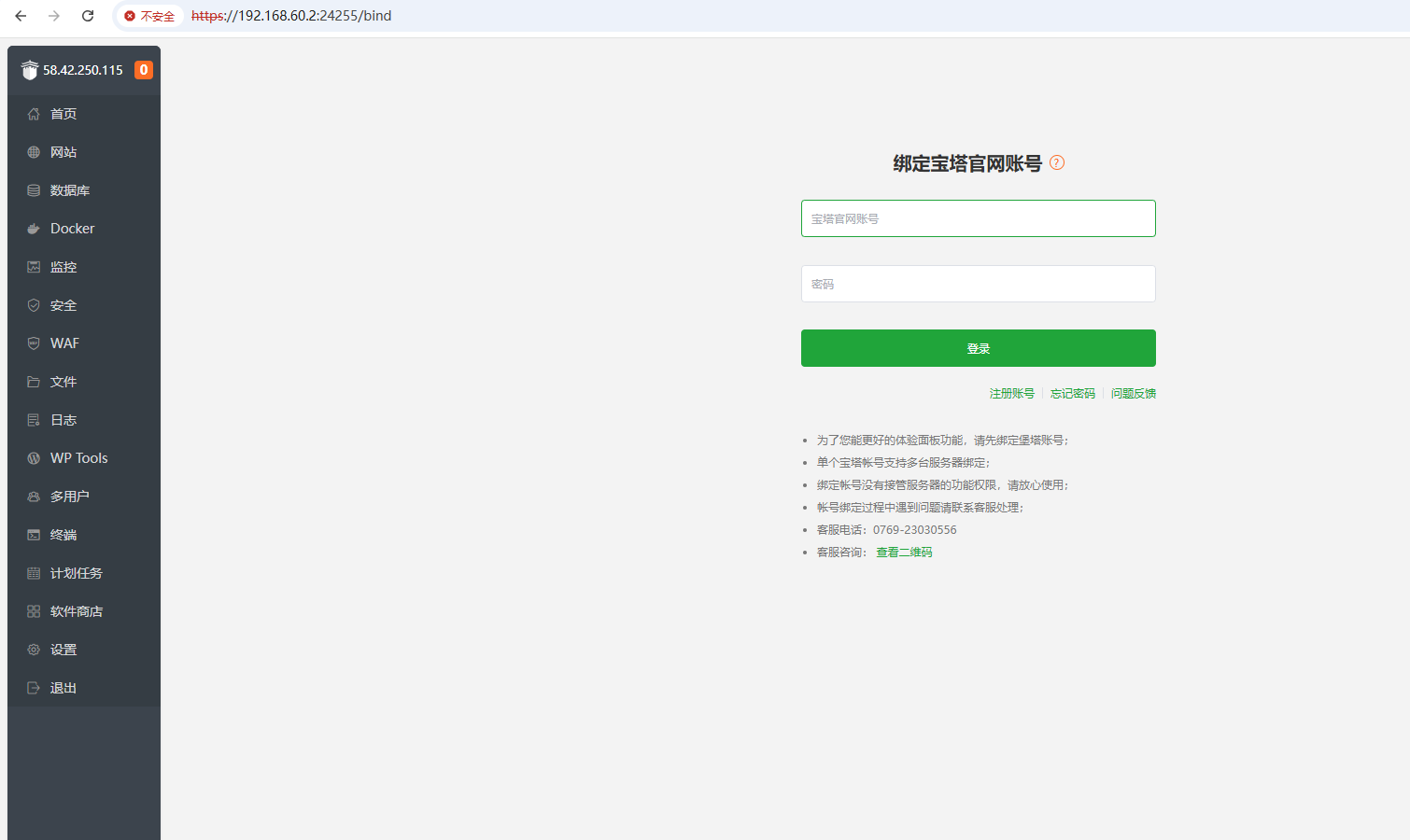Click the 忘记密码 forgot password link

(1072, 394)
